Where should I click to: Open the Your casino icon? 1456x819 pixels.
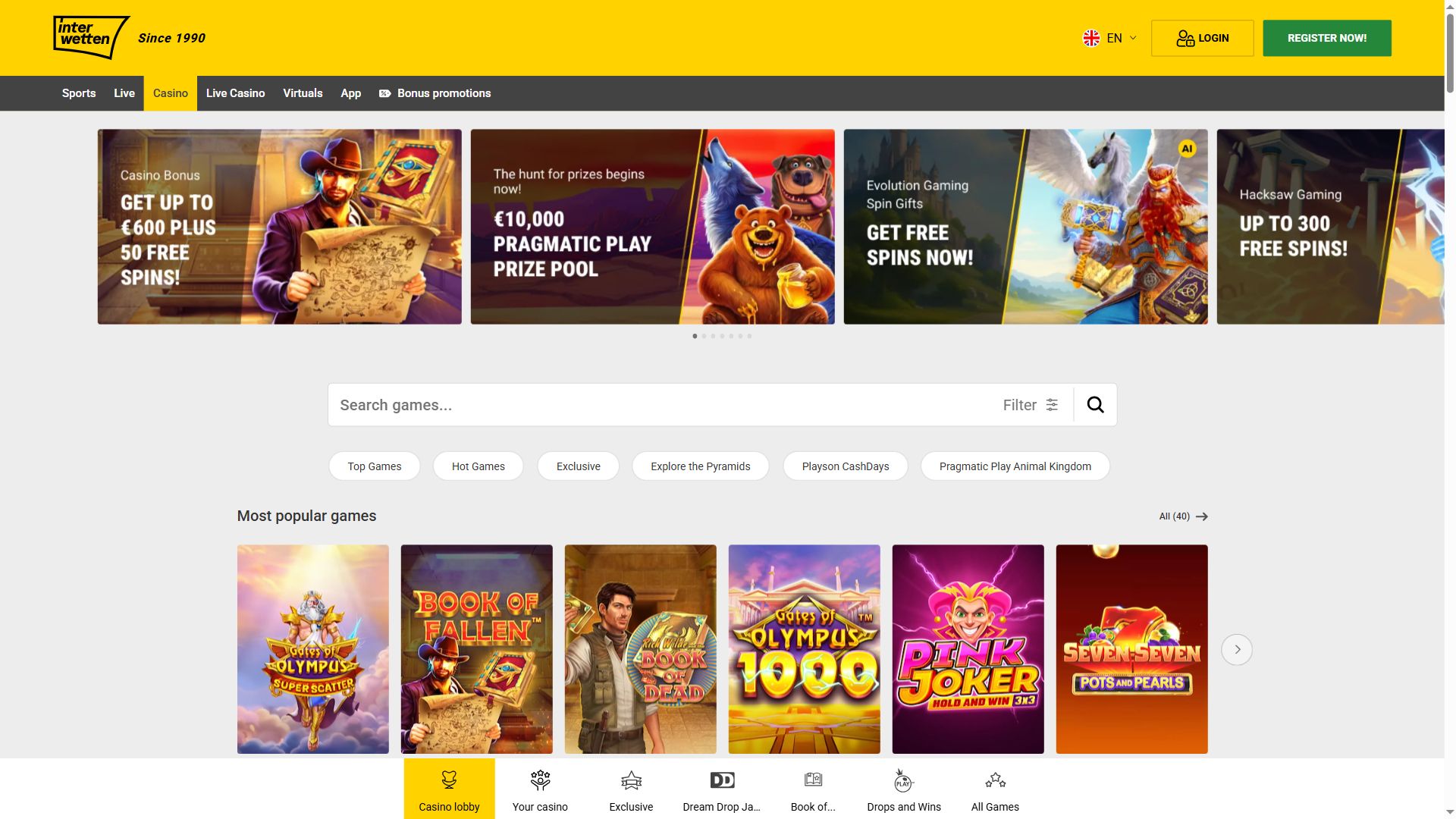pyautogui.click(x=540, y=780)
